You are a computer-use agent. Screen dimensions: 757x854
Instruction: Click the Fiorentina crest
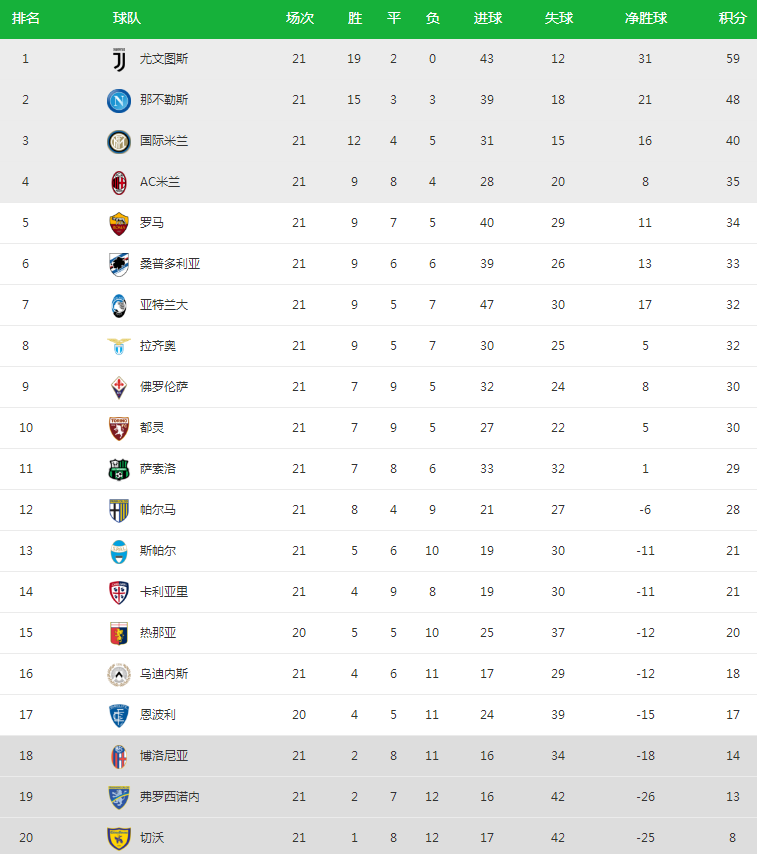coord(119,387)
